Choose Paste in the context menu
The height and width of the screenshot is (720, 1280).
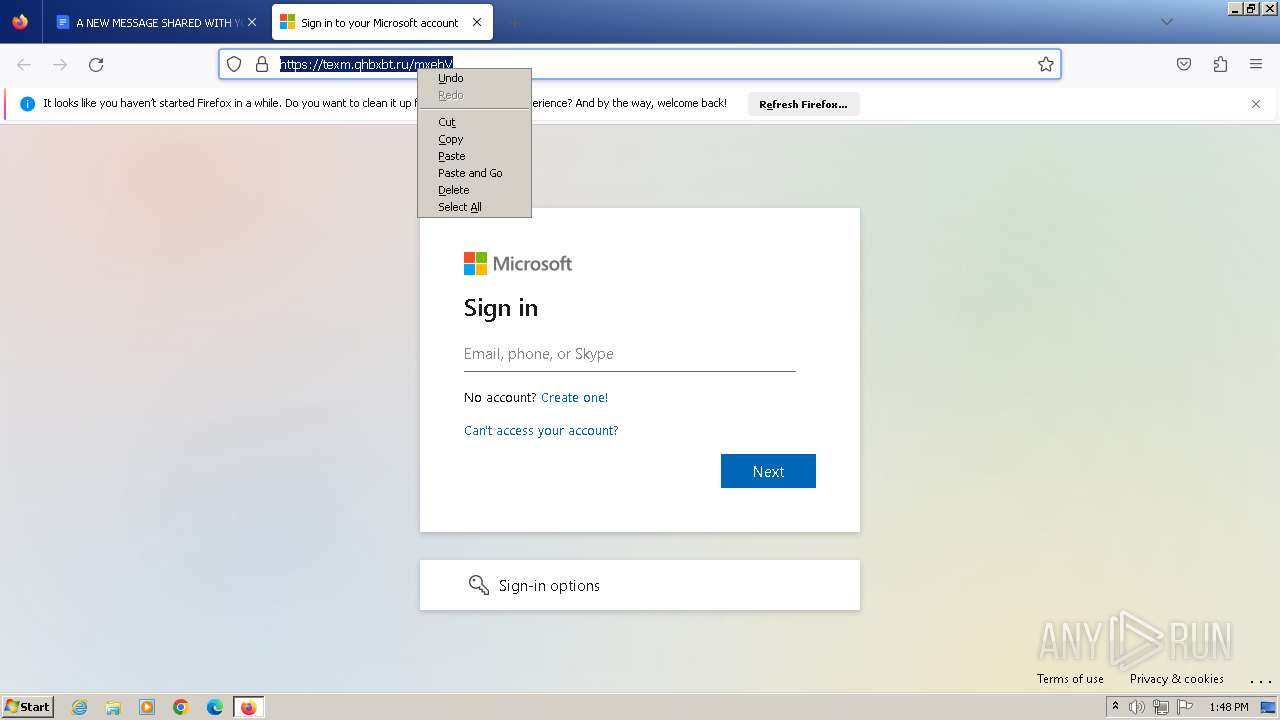(474, 156)
